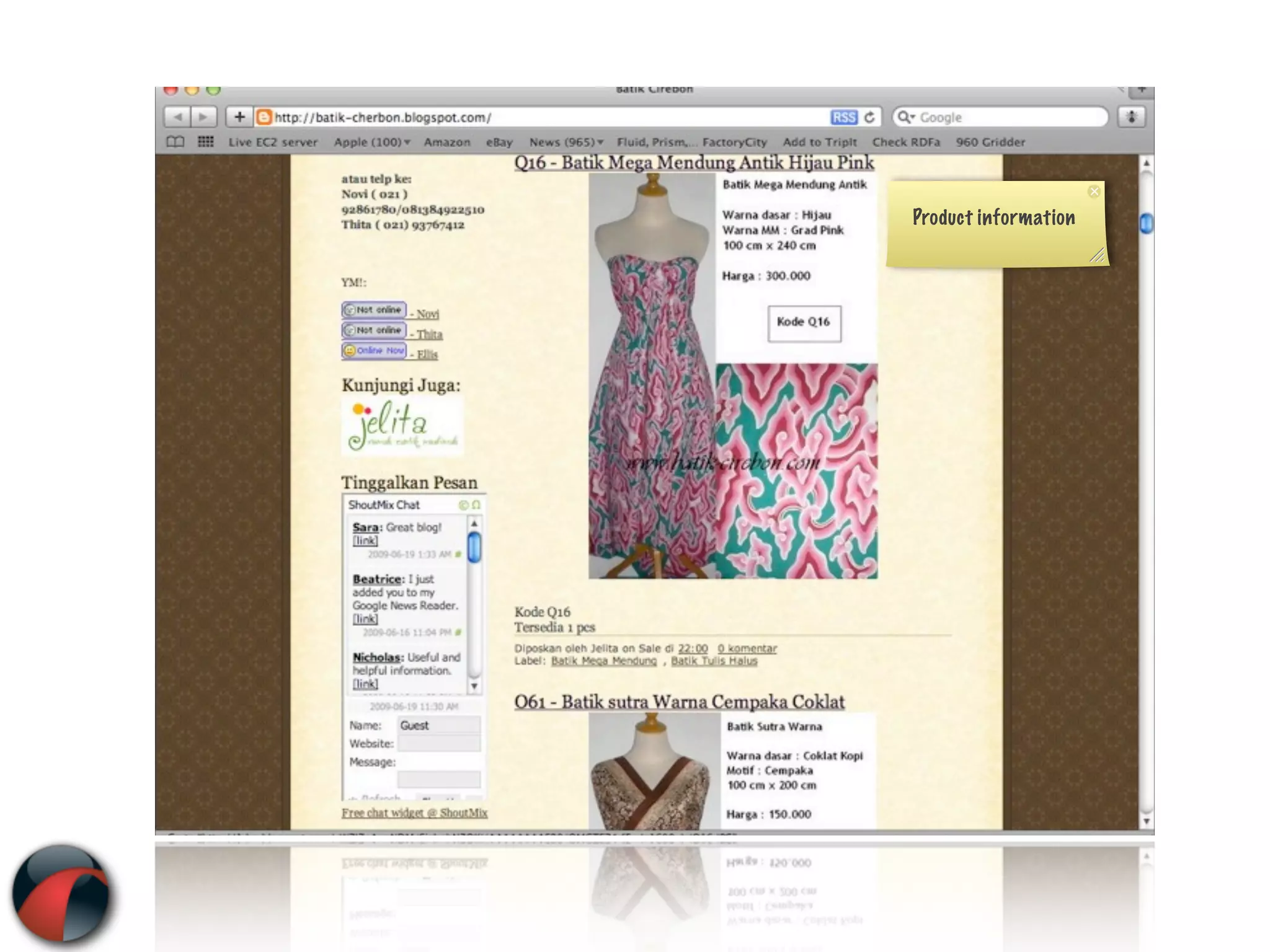Open the eBay bookmark

click(499, 142)
